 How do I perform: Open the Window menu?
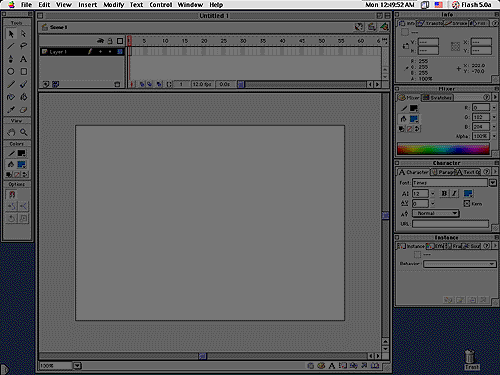pyautogui.click(x=190, y=5)
